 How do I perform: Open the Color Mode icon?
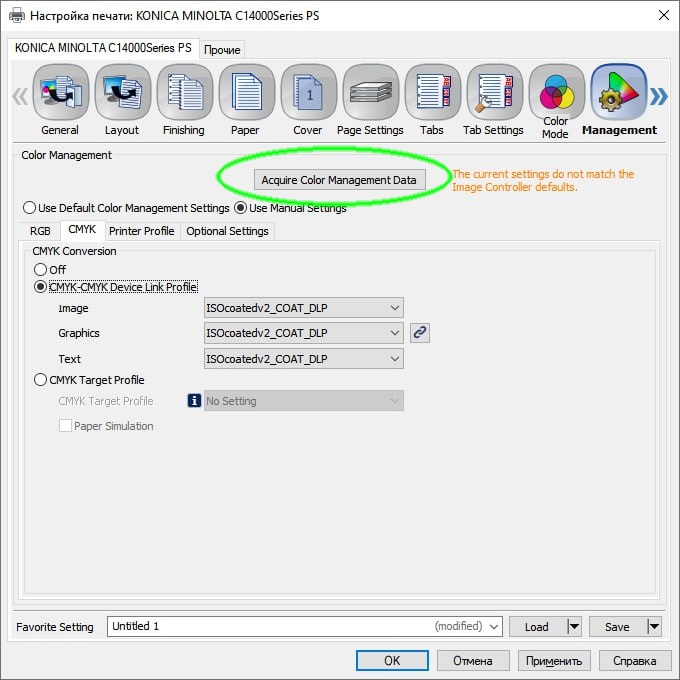[x=557, y=92]
